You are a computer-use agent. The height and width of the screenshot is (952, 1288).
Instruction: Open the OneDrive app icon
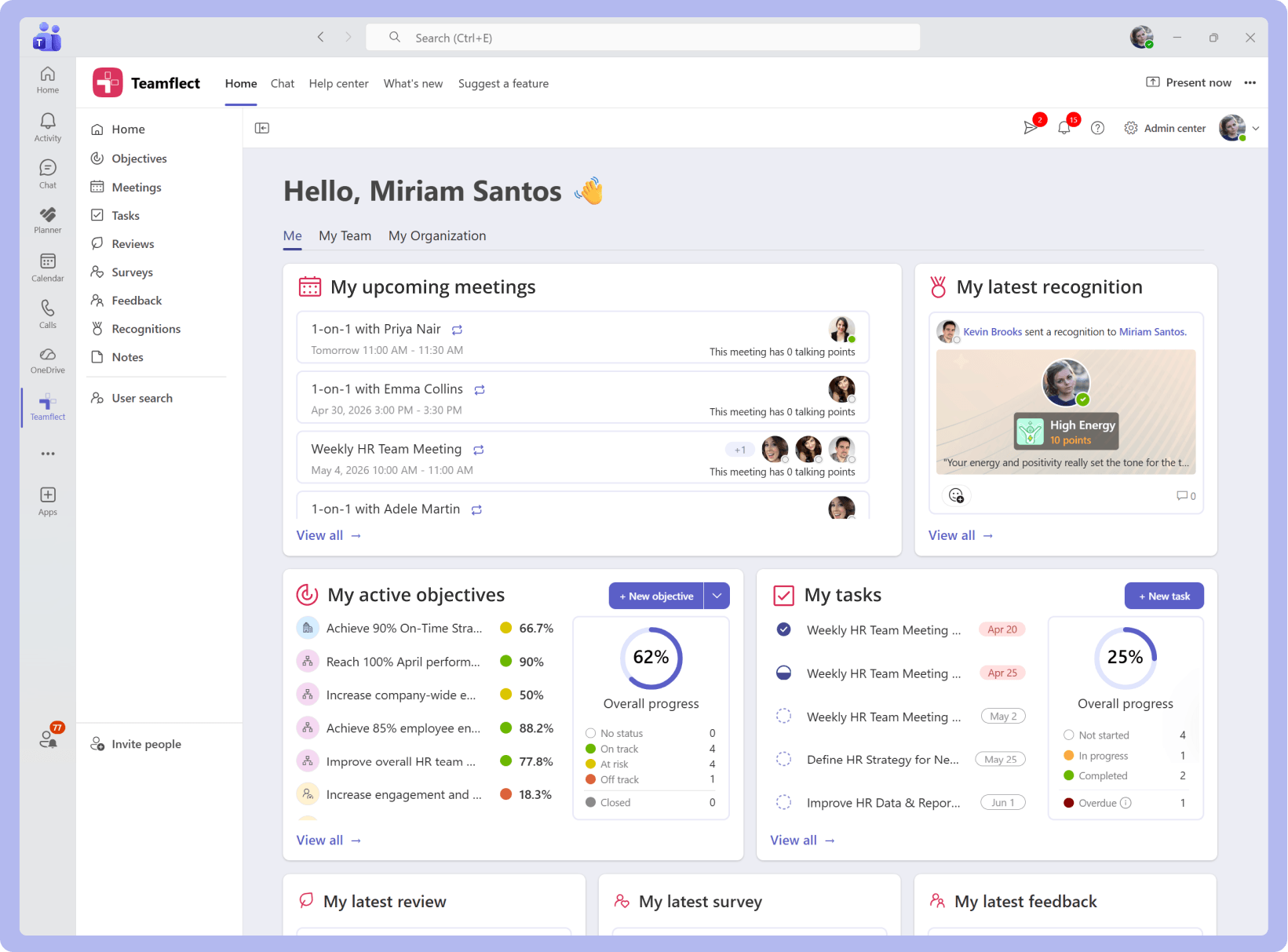[x=47, y=360]
